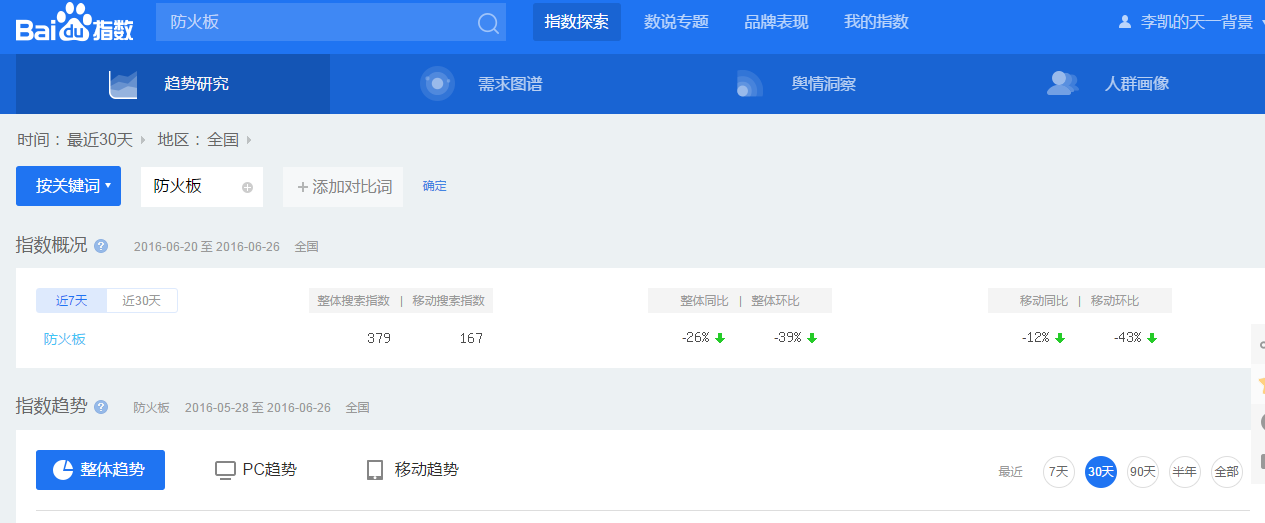Click the pie icon on 整体趋势
1265x523 pixels.
point(62,470)
